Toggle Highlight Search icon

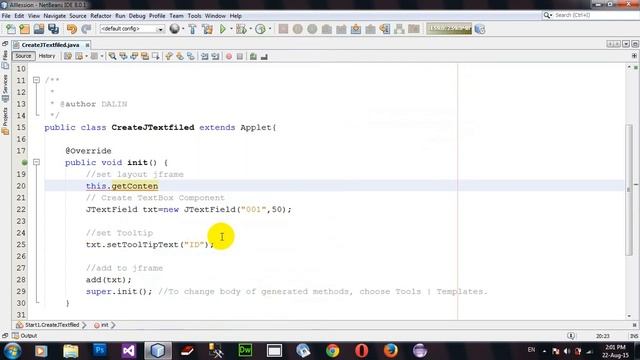145,56
